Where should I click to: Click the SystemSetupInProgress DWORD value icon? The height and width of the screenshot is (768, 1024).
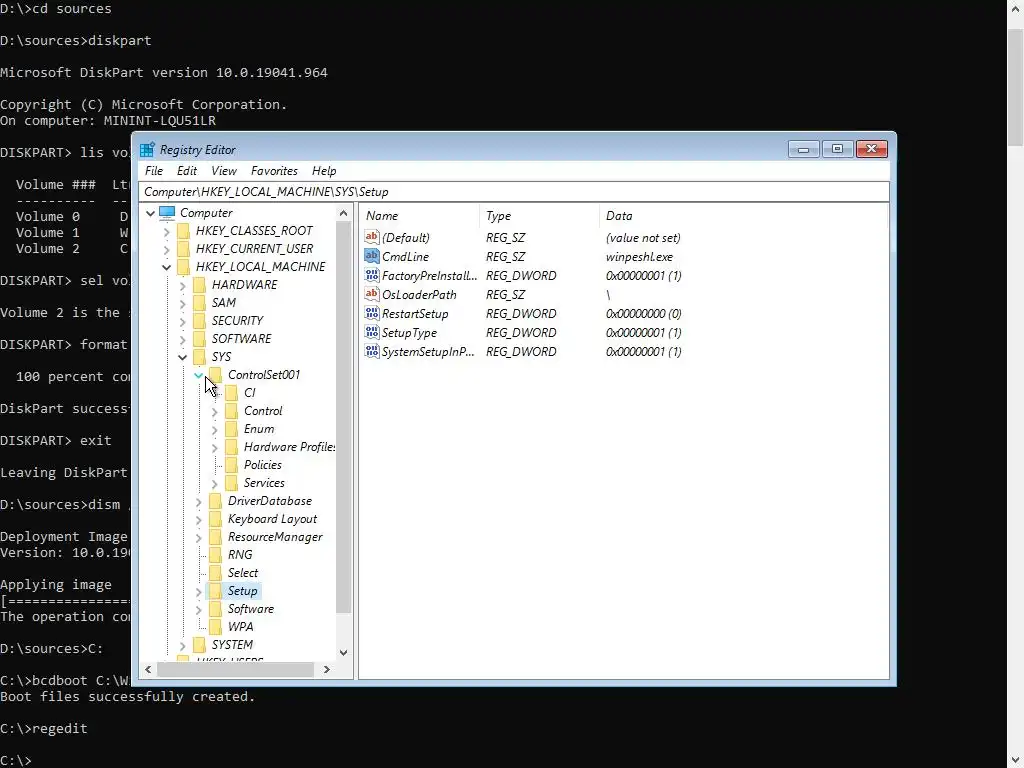click(x=372, y=351)
